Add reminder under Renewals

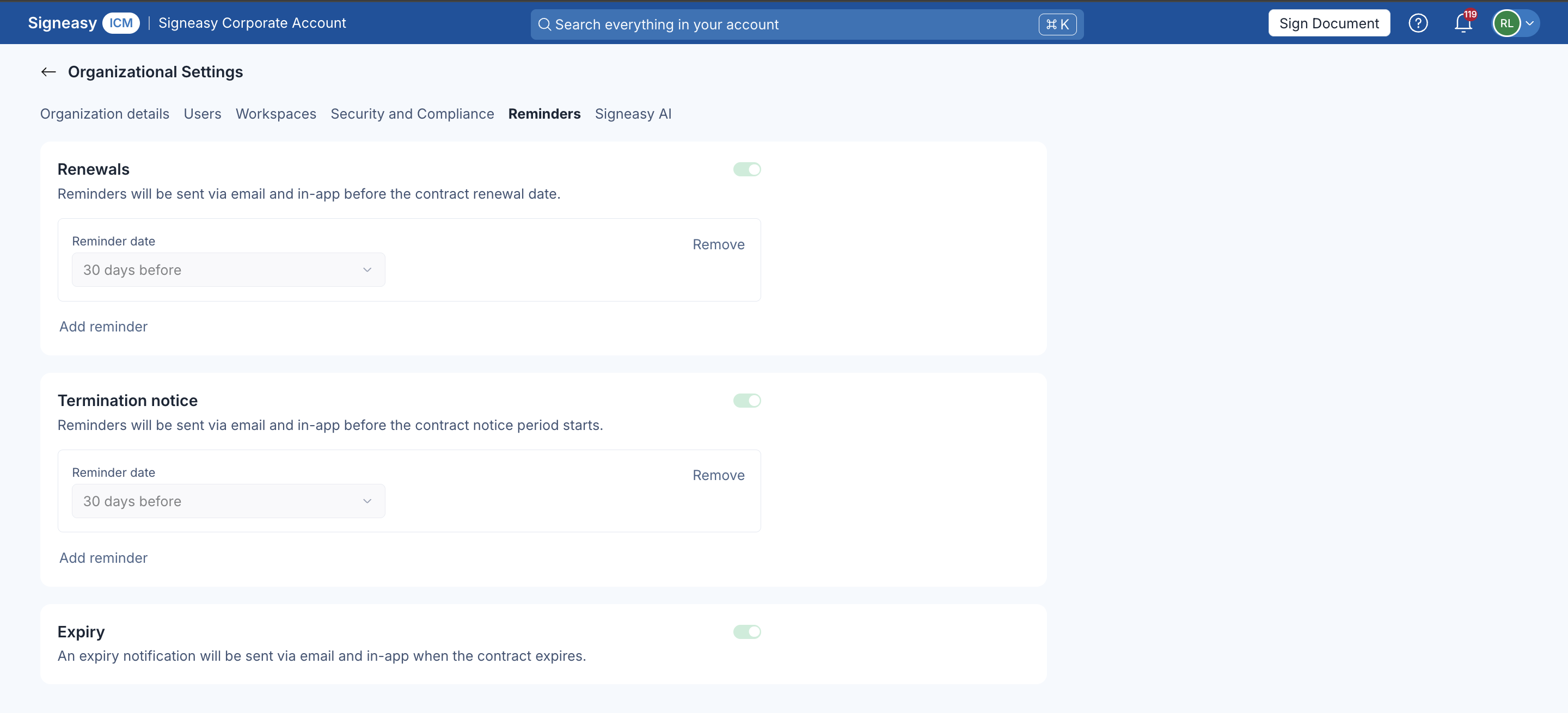pos(103,327)
